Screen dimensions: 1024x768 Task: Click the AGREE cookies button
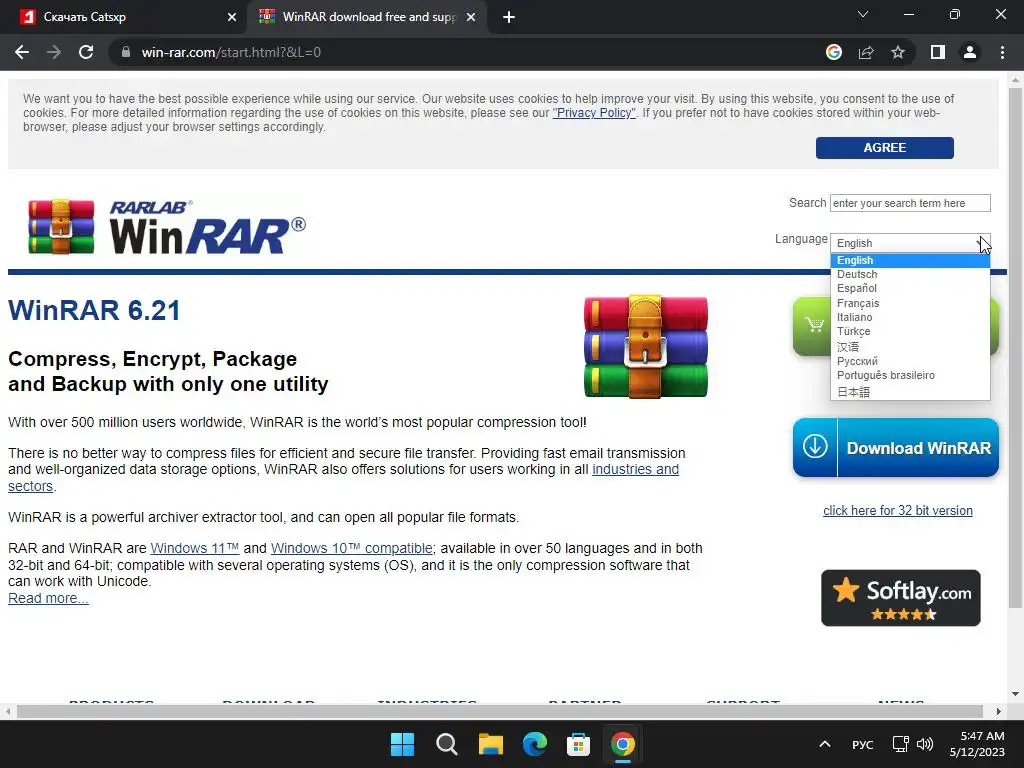tap(884, 148)
